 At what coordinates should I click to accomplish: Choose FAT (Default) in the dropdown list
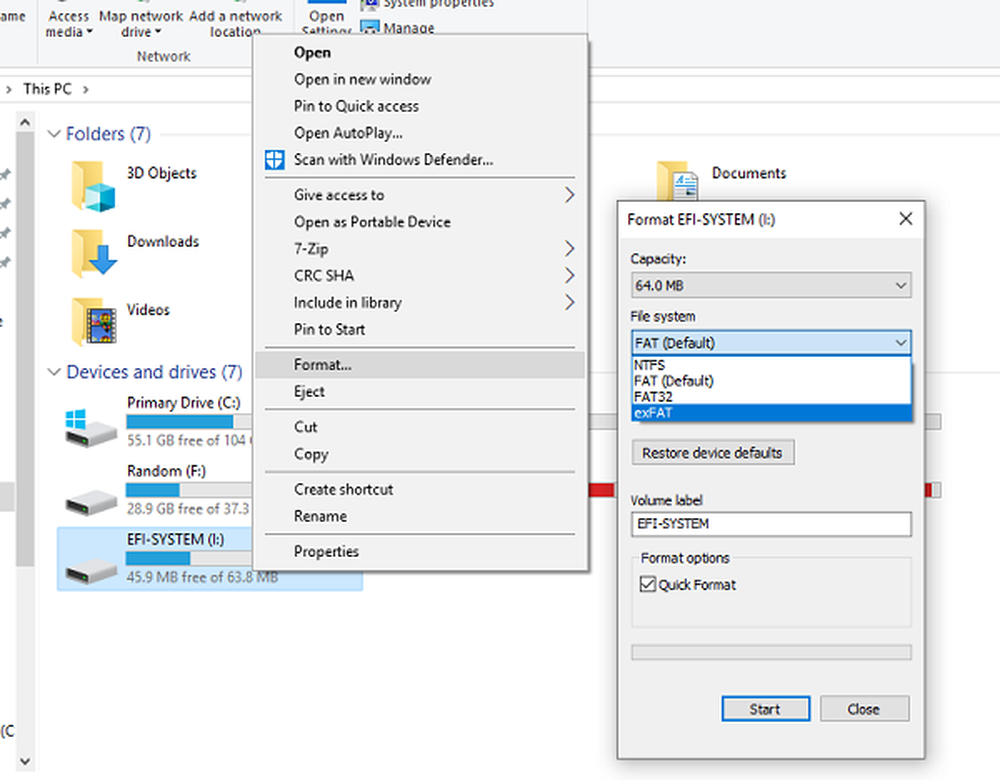point(770,381)
